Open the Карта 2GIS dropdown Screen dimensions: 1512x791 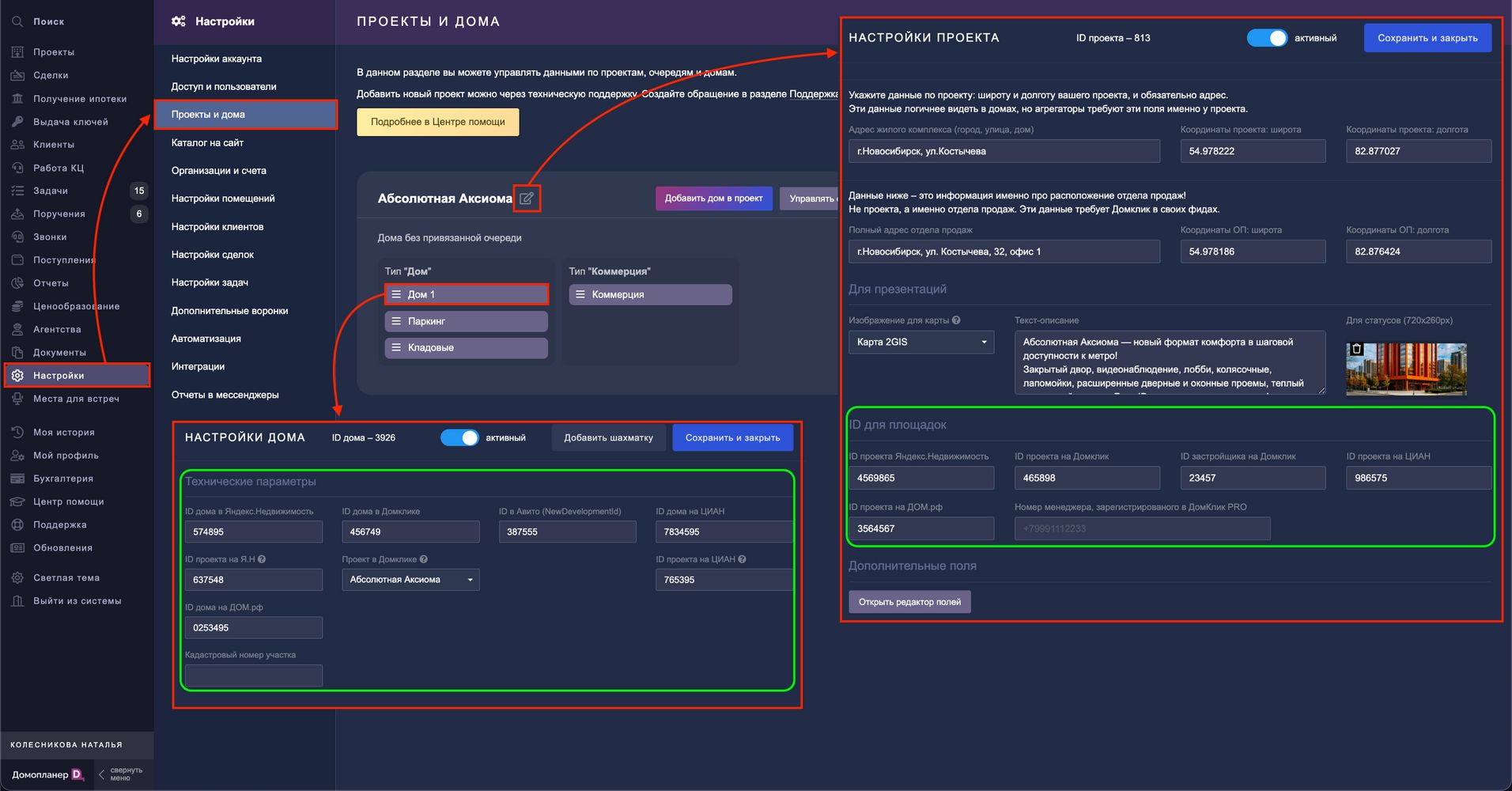(920, 342)
